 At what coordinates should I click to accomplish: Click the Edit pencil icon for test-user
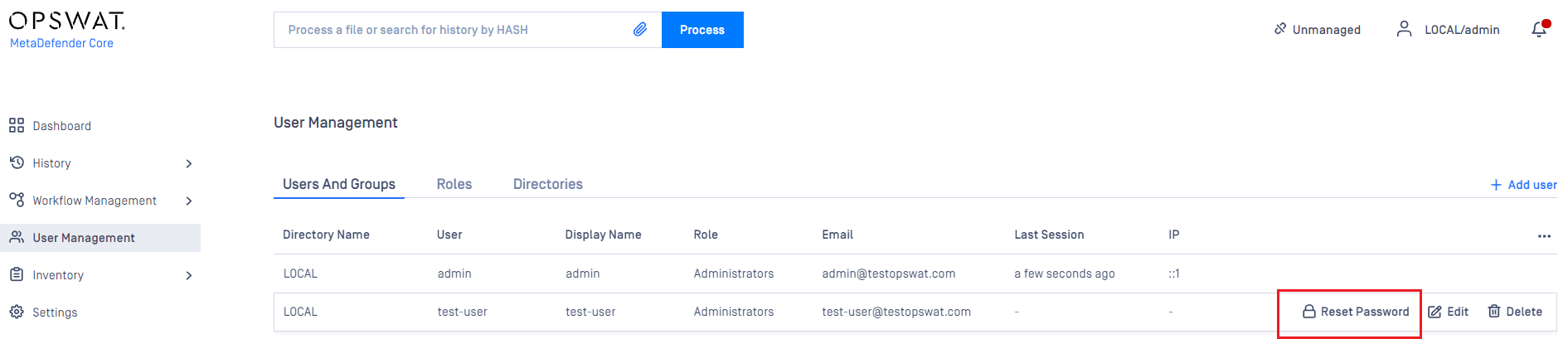(1435, 312)
